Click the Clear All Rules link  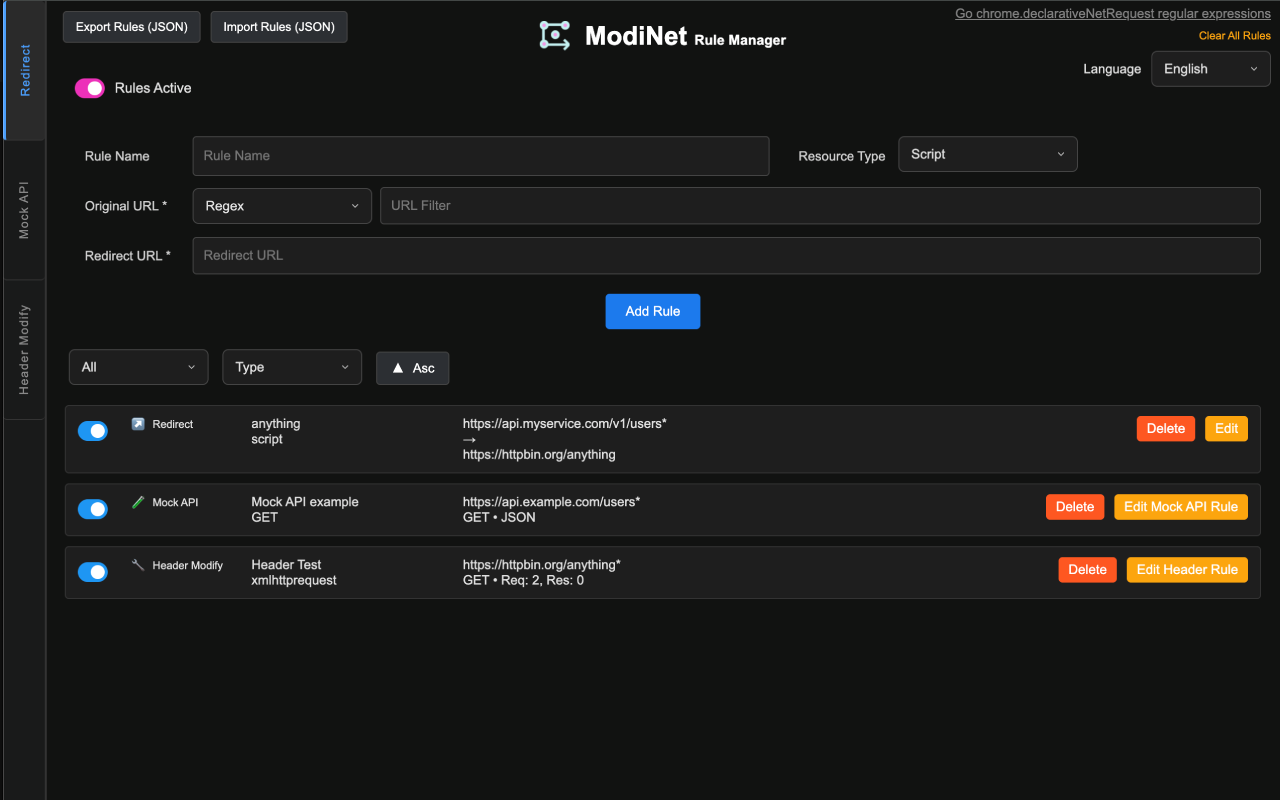pyautogui.click(x=1234, y=35)
